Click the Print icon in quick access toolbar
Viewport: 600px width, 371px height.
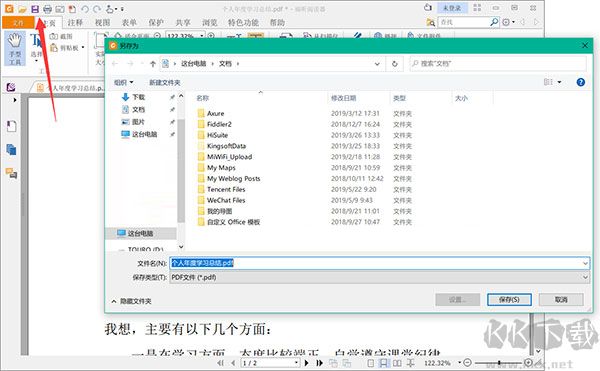click(x=47, y=9)
